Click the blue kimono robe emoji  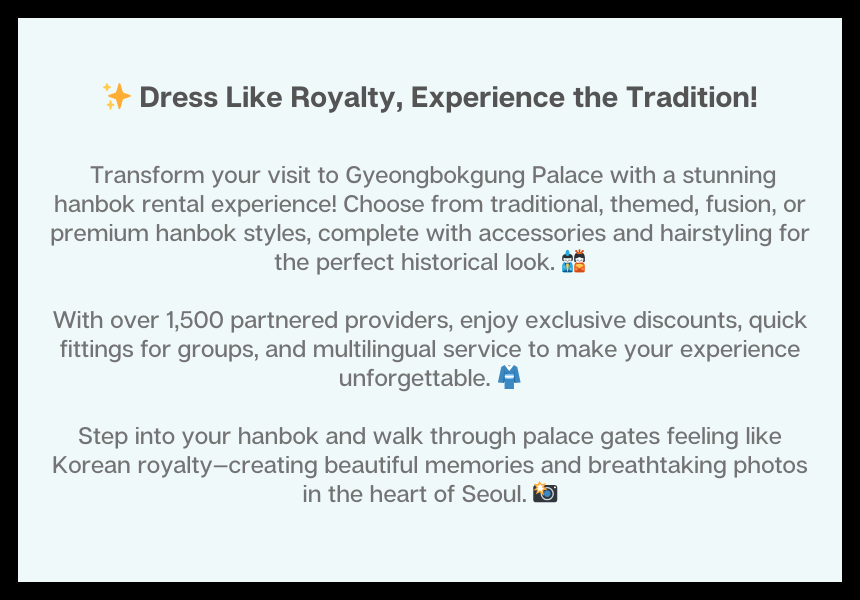click(509, 377)
